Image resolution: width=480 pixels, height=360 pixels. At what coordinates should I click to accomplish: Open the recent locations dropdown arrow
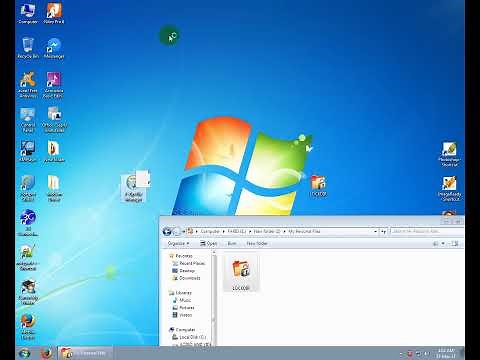[183, 231]
